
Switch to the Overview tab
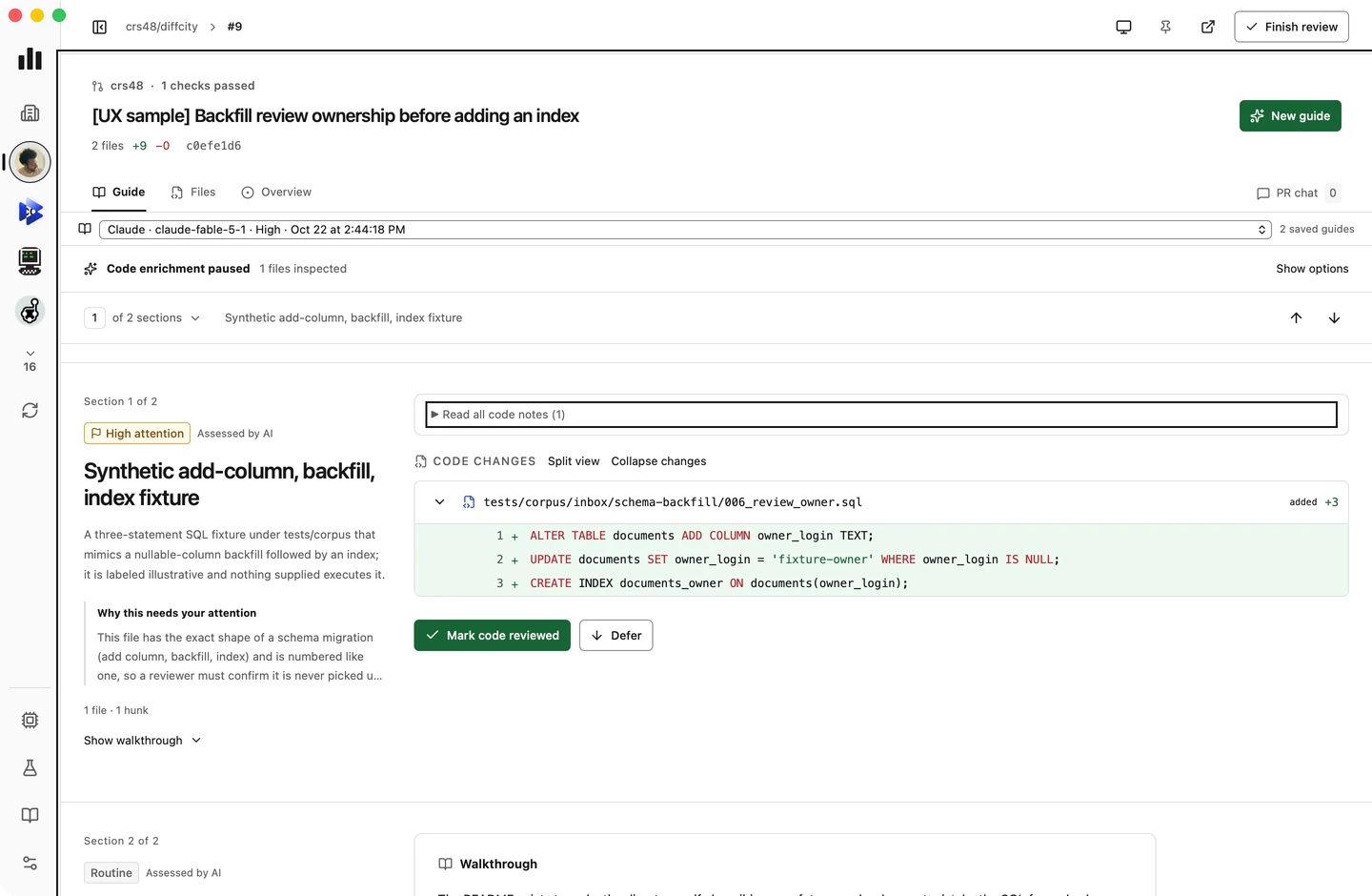pos(276,193)
